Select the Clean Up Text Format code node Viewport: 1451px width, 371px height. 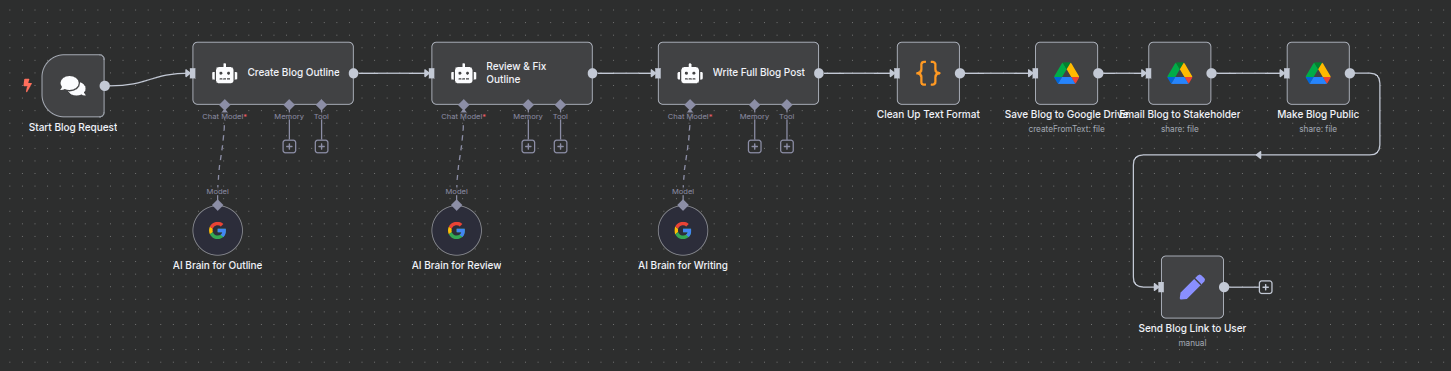point(928,73)
